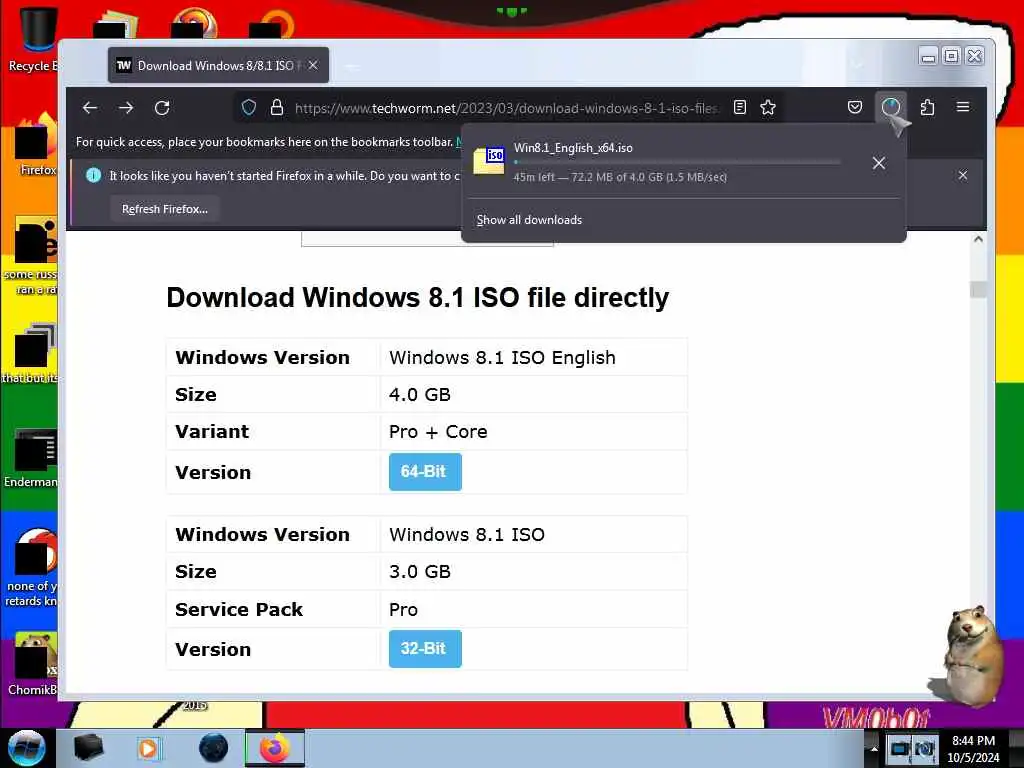Select the ChomikB desktop icon
The image size is (1024, 768).
coord(33,664)
